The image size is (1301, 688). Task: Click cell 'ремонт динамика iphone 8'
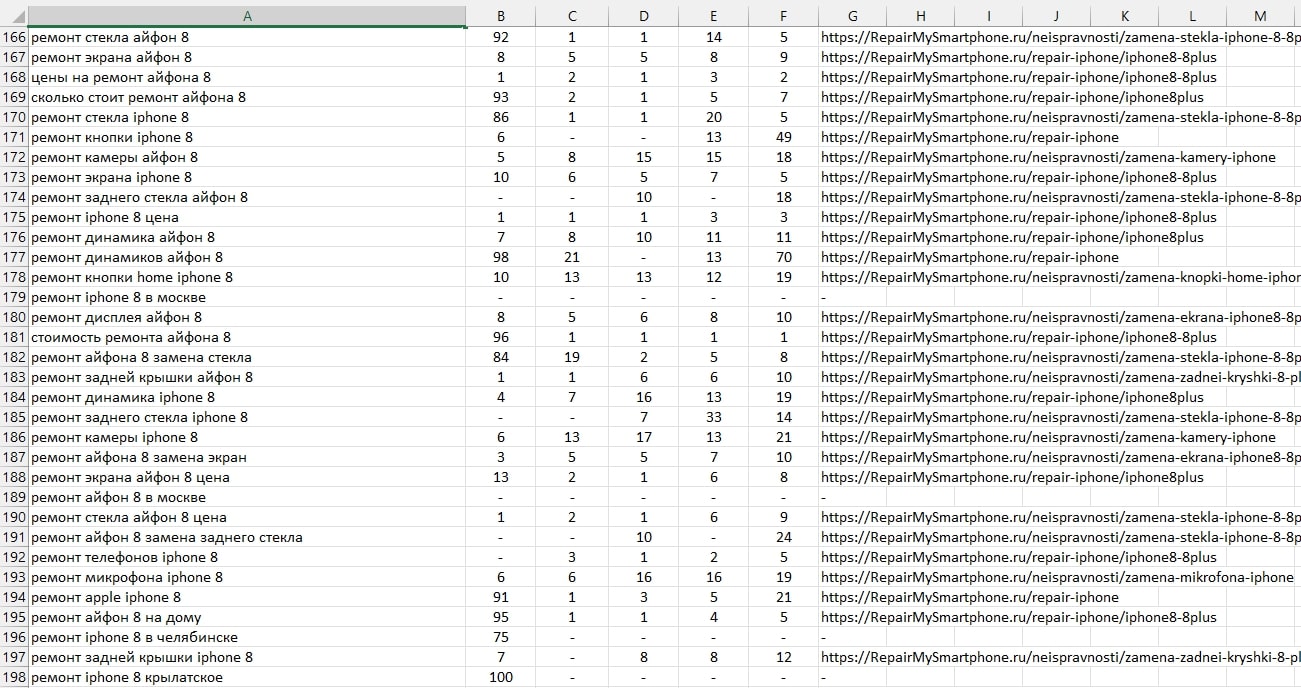click(x=247, y=397)
